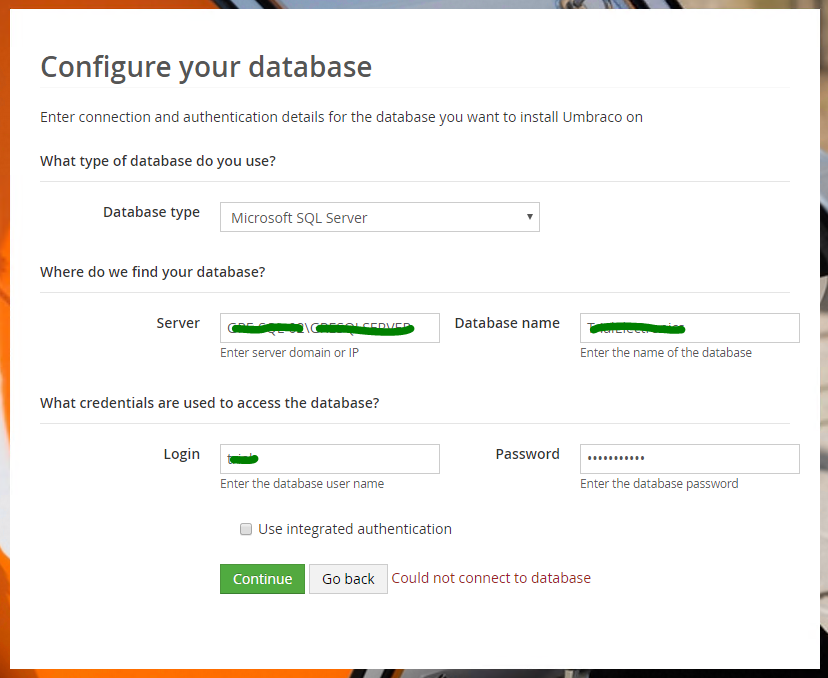Click the 'Database name' field label
Image resolution: width=828 pixels, height=678 pixels.
[507, 323]
